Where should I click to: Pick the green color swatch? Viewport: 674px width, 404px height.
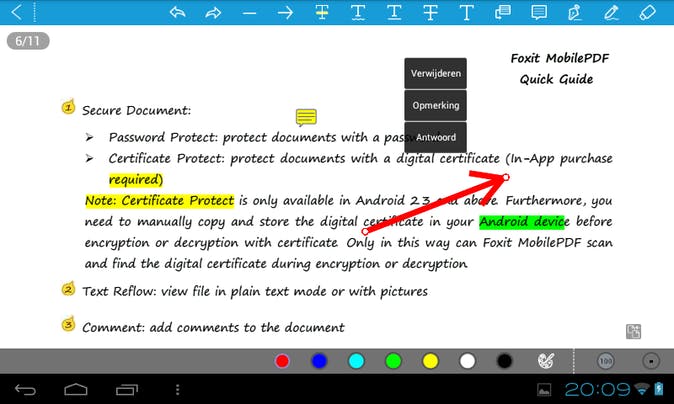pos(393,361)
